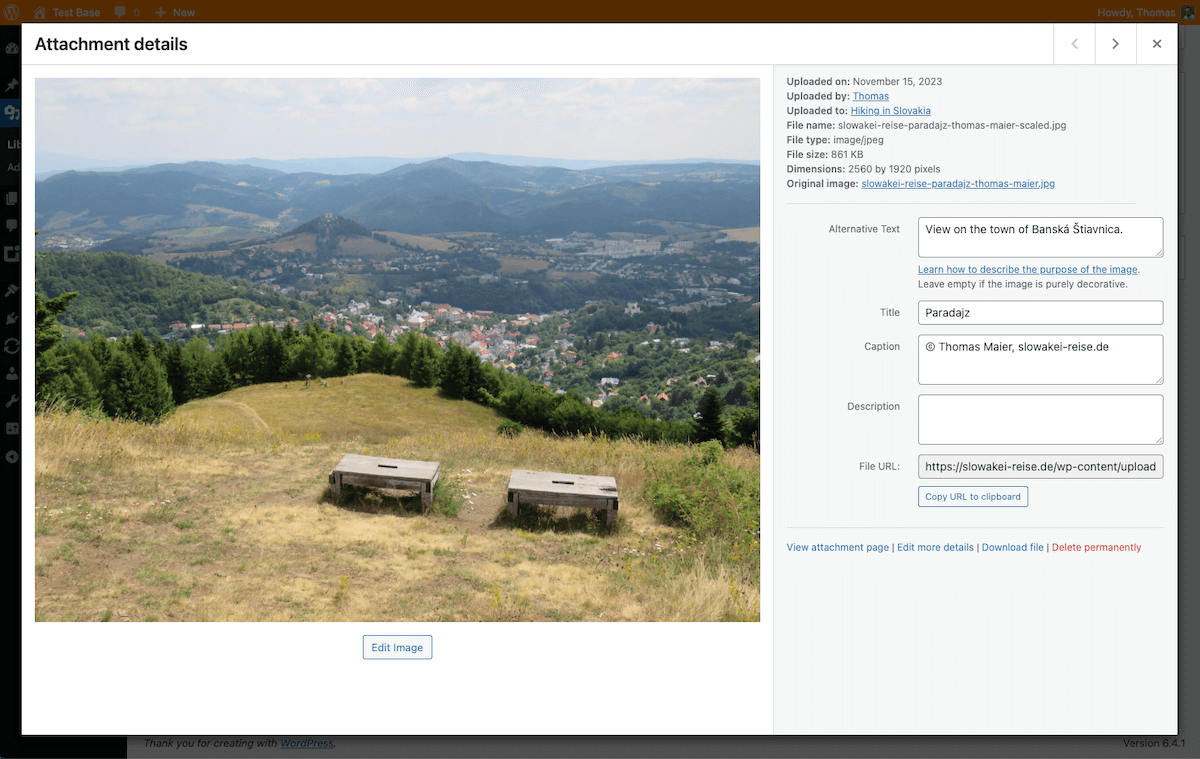Click View attachment page link
This screenshot has width=1200, height=759.
pyautogui.click(x=838, y=547)
